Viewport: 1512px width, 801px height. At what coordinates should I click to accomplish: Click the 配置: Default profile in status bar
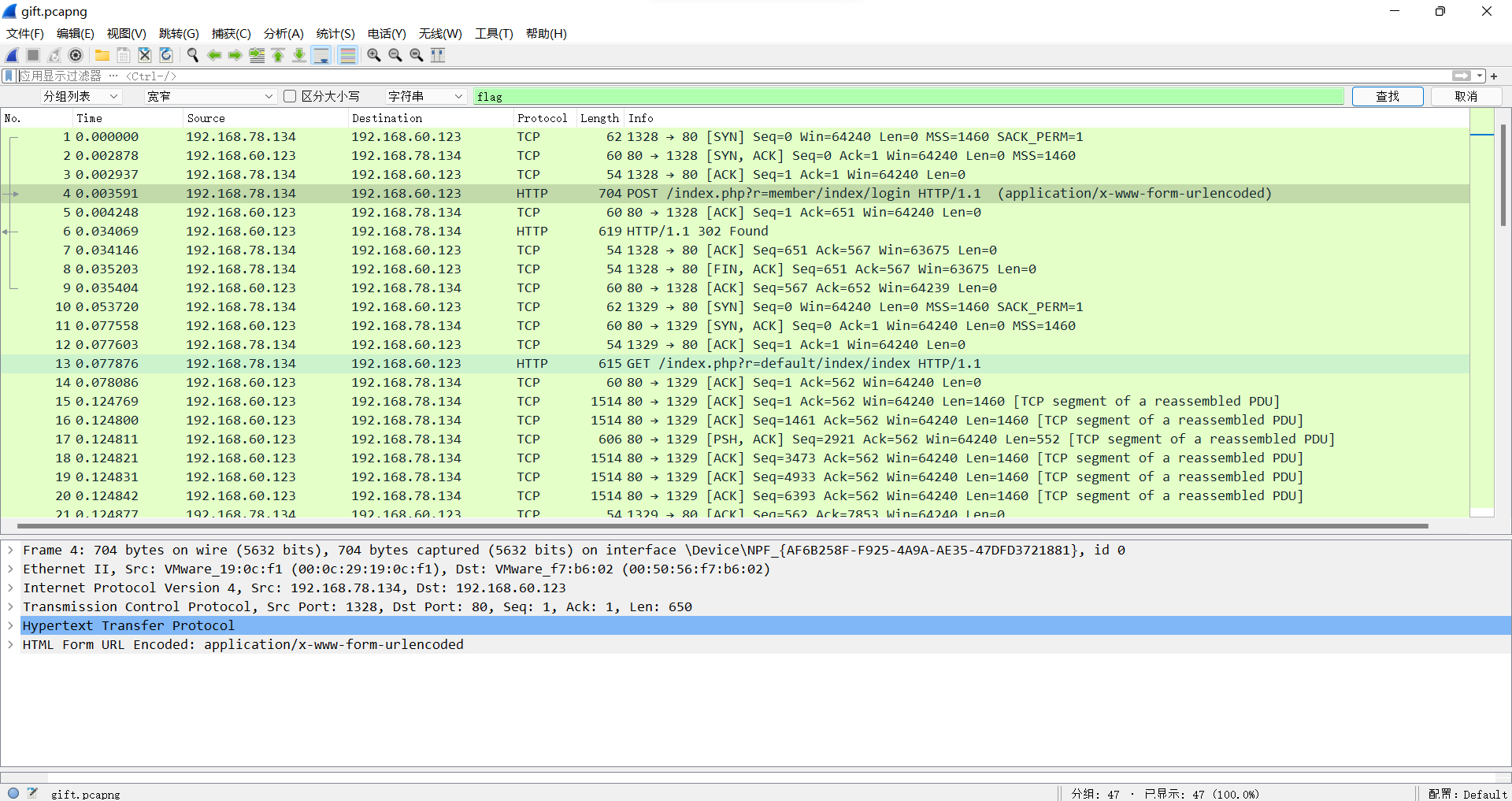1467,794
